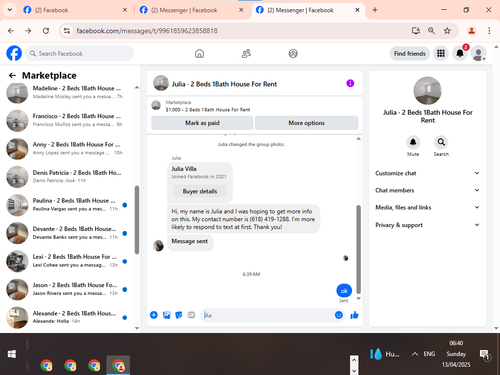Expand Customize chat section
This screenshot has width=500, height=375.
pos(427,173)
